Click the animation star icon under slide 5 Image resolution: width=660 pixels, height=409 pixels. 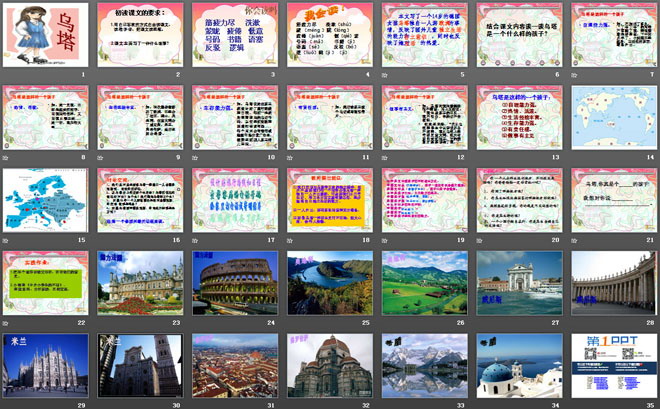384,75
